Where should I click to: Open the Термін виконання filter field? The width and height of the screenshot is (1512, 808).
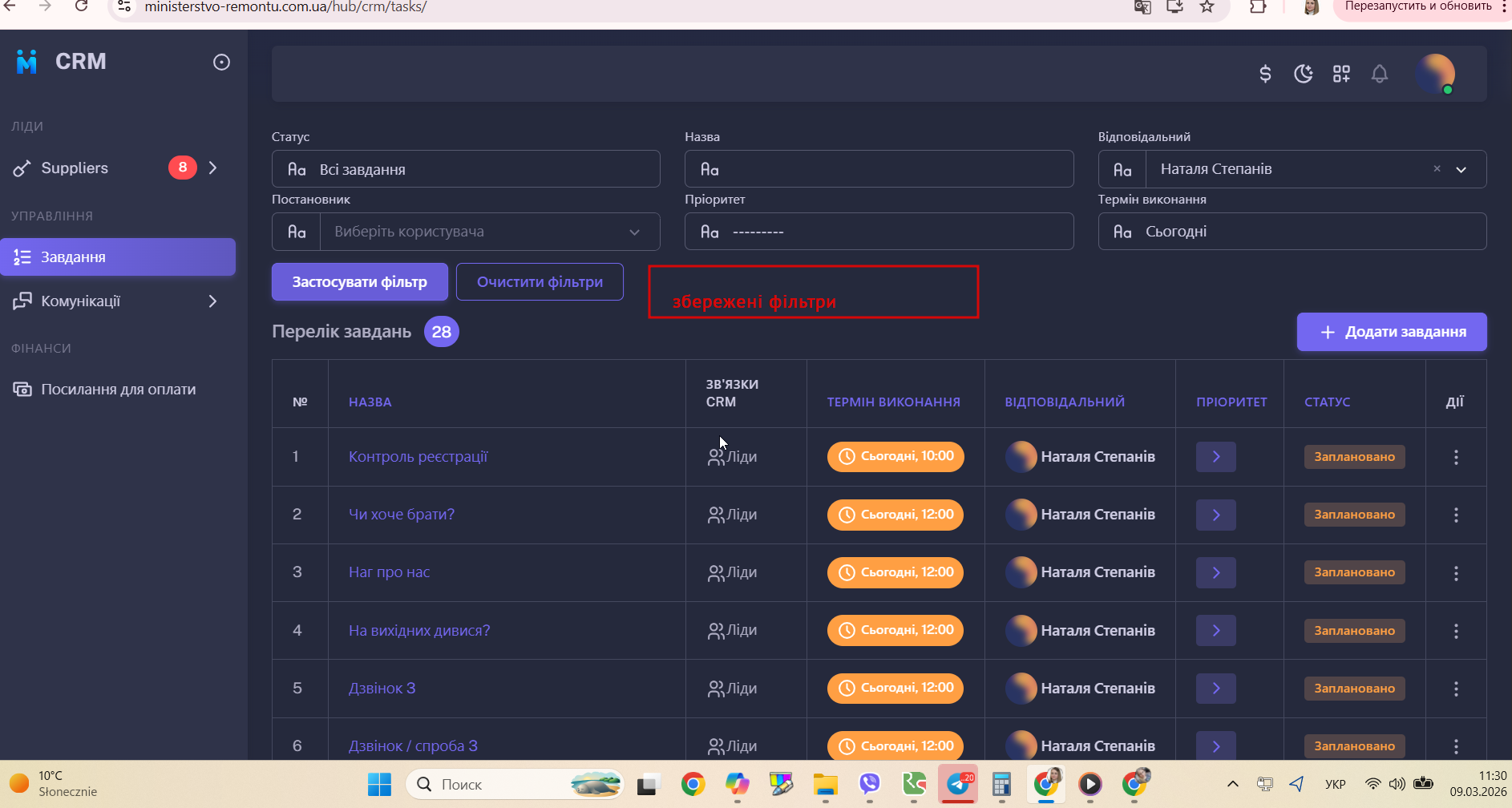pos(1292,232)
